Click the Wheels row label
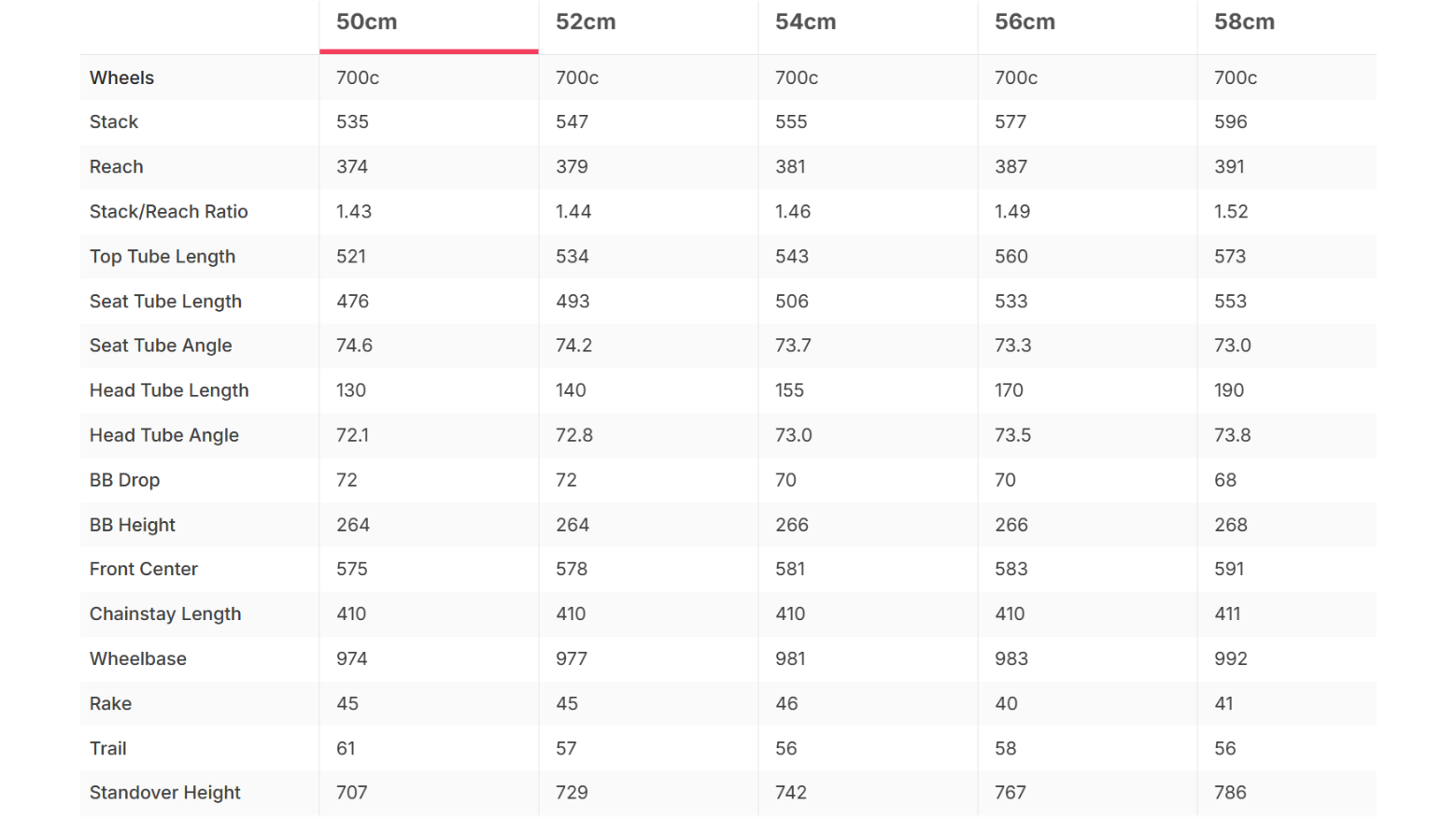This screenshot has height=819, width=1456. pyautogui.click(x=121, y=78)
